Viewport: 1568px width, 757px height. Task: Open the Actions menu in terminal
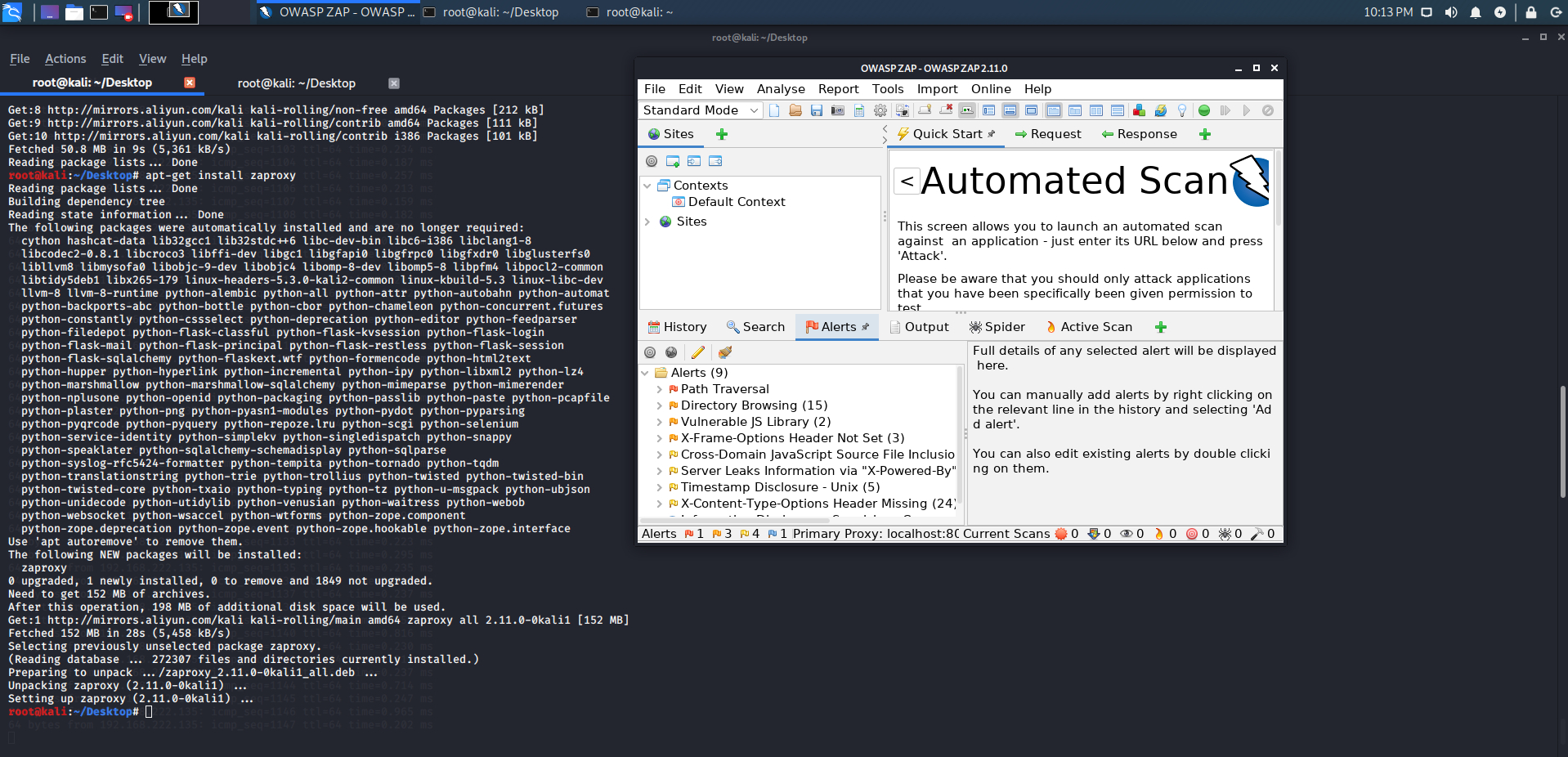[x=65, y=59]
